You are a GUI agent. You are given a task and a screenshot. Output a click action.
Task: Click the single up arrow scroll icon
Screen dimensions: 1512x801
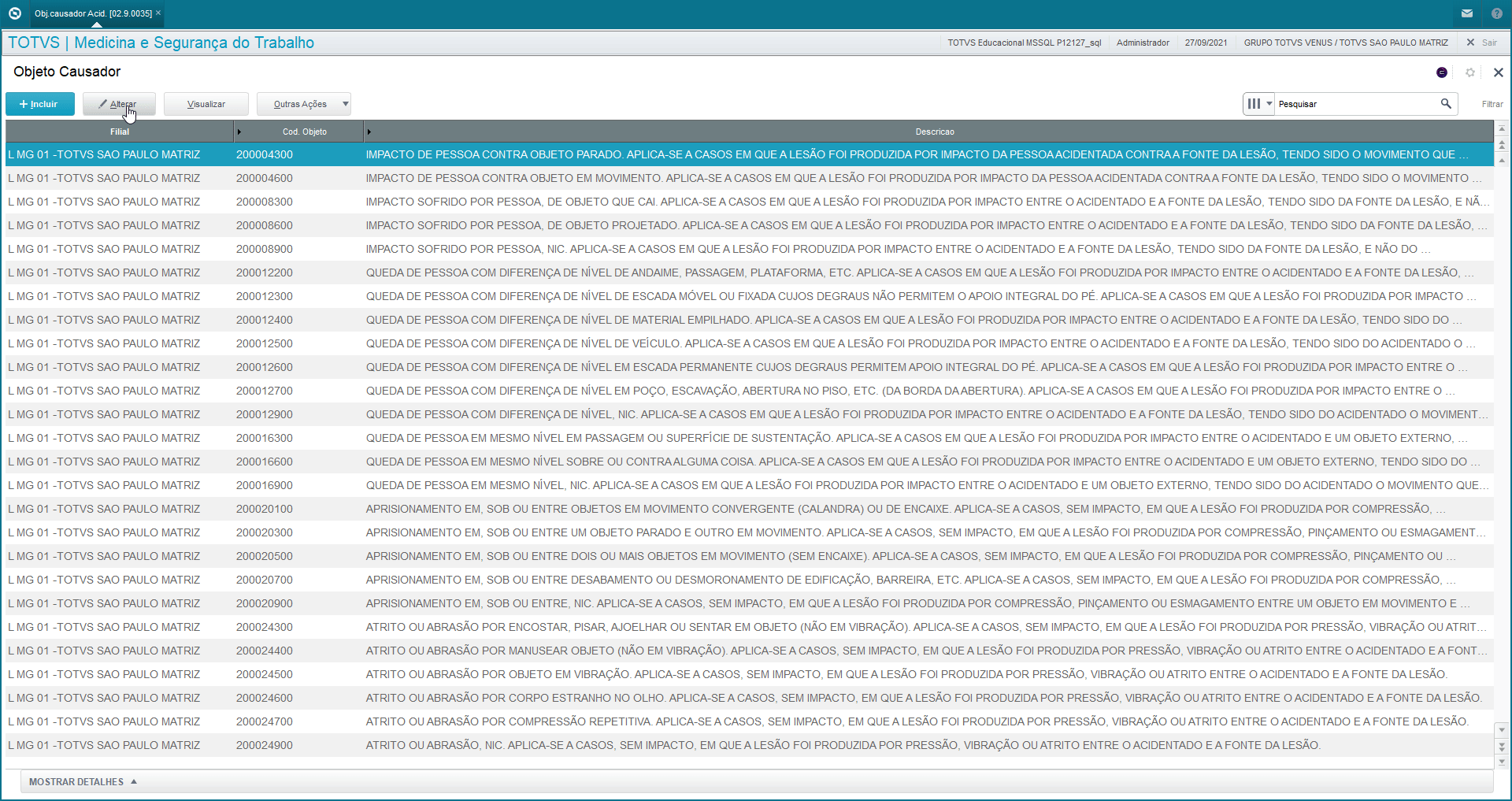point(1502,161)
